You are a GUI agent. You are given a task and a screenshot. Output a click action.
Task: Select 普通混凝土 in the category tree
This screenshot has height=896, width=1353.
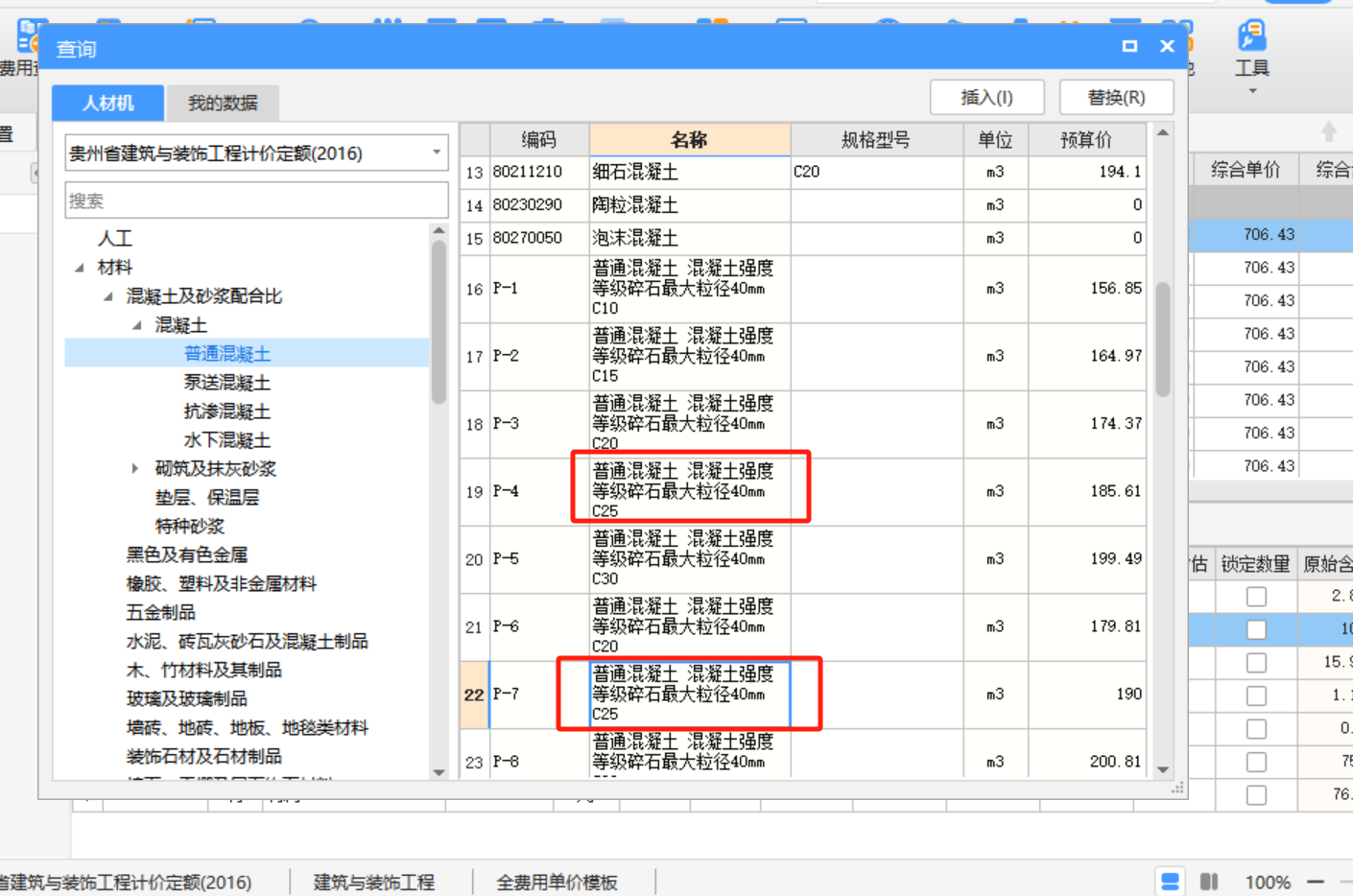click(227, 354)
